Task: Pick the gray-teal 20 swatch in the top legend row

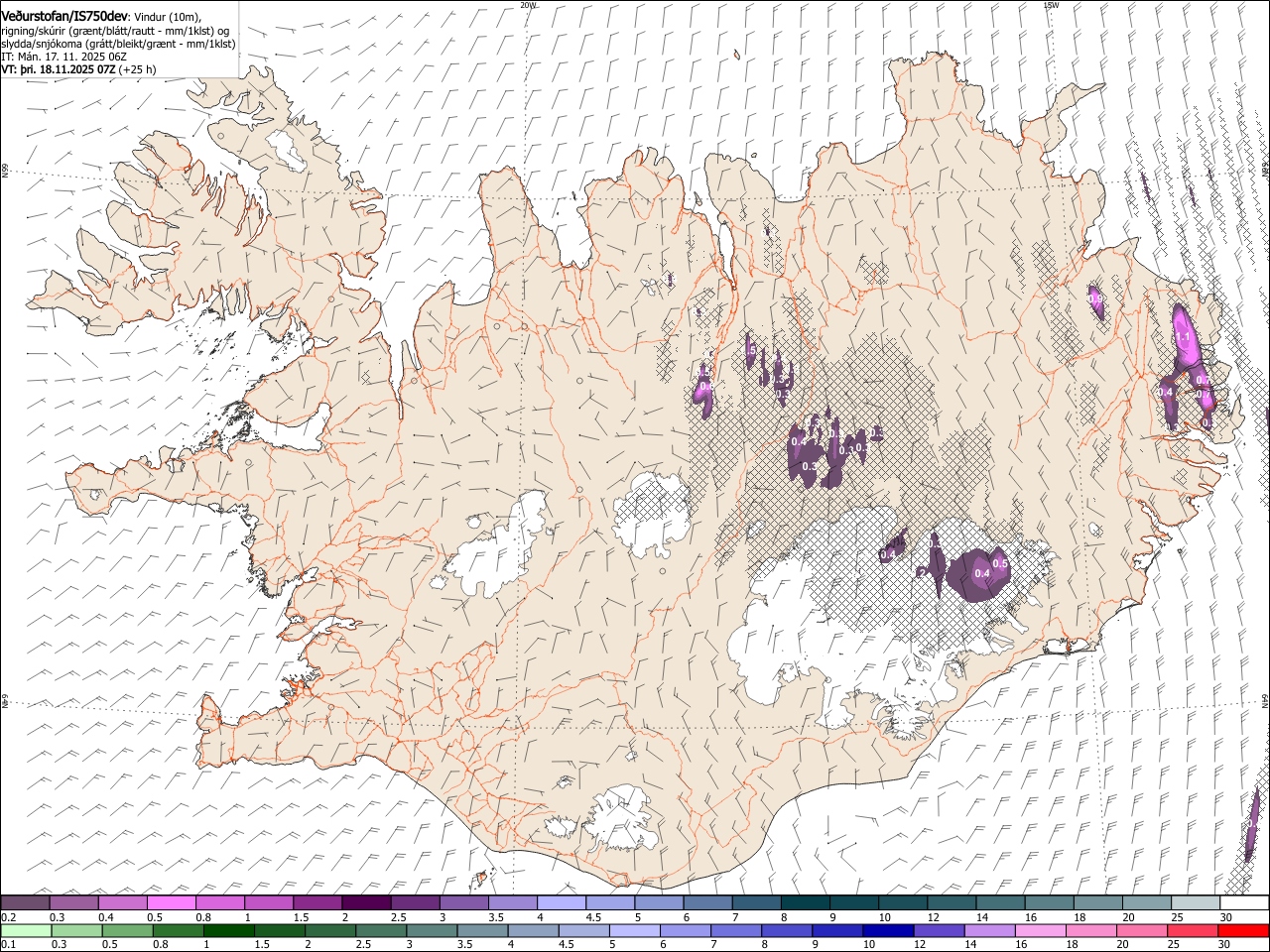Action: (1146, 902)
